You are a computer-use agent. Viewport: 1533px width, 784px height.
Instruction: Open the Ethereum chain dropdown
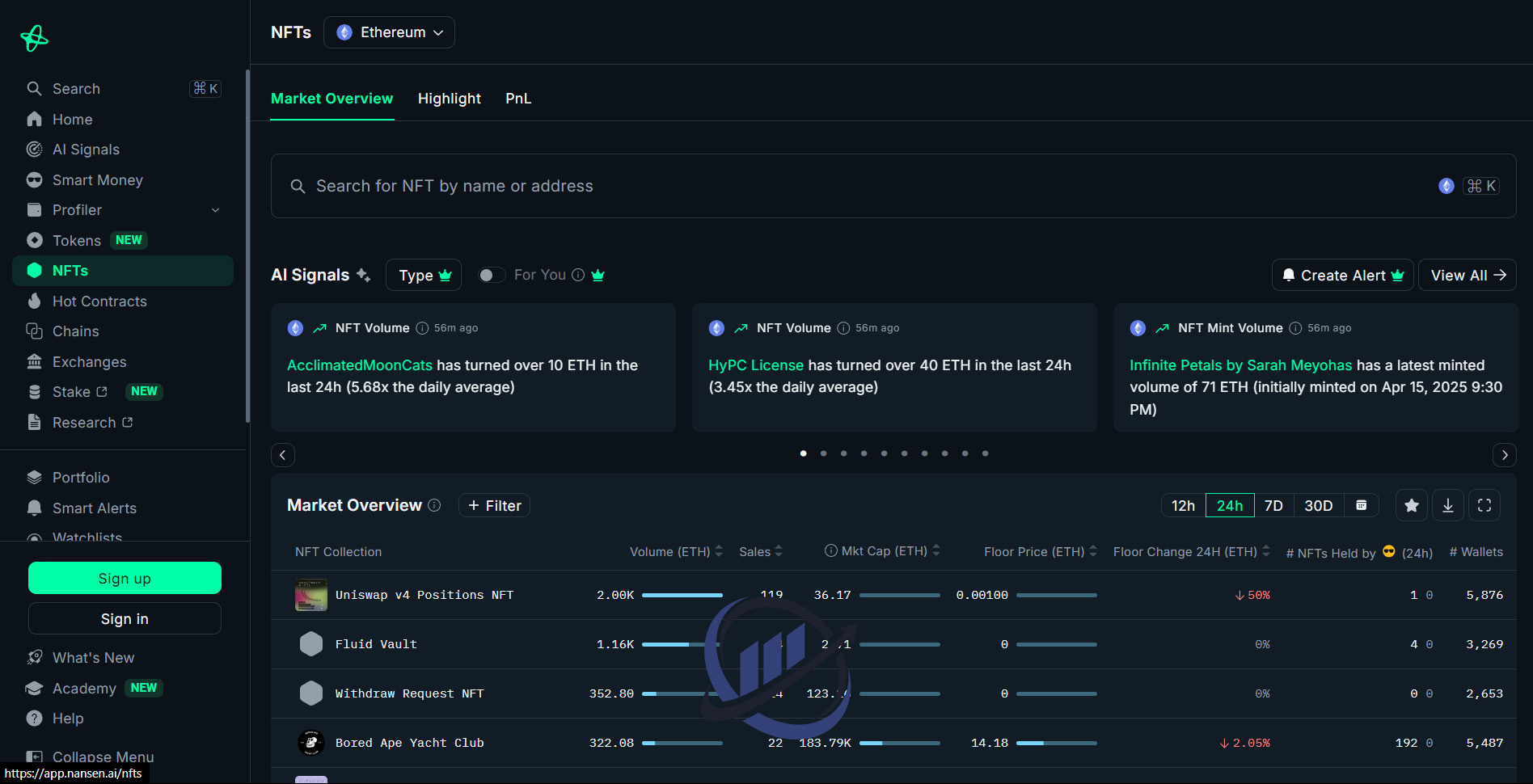click(x=389, y=32)
